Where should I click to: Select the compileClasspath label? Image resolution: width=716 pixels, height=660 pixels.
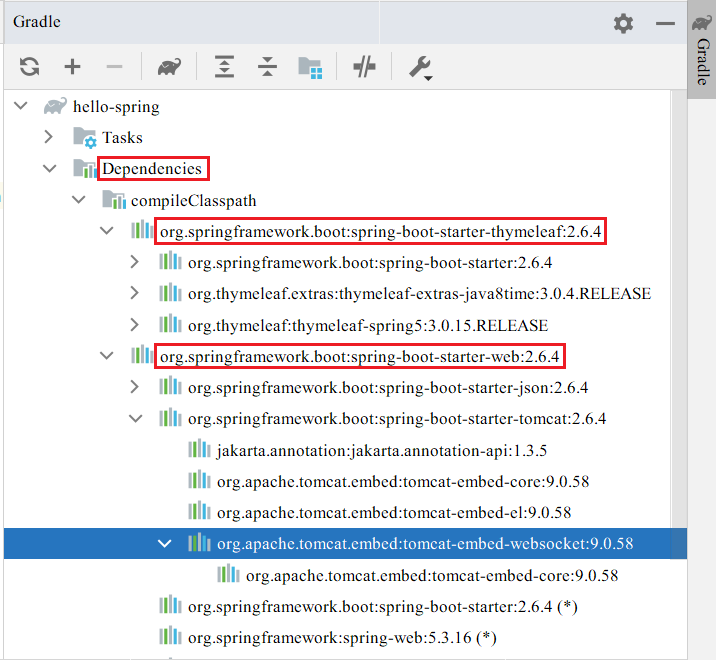(x=194, y=201)
